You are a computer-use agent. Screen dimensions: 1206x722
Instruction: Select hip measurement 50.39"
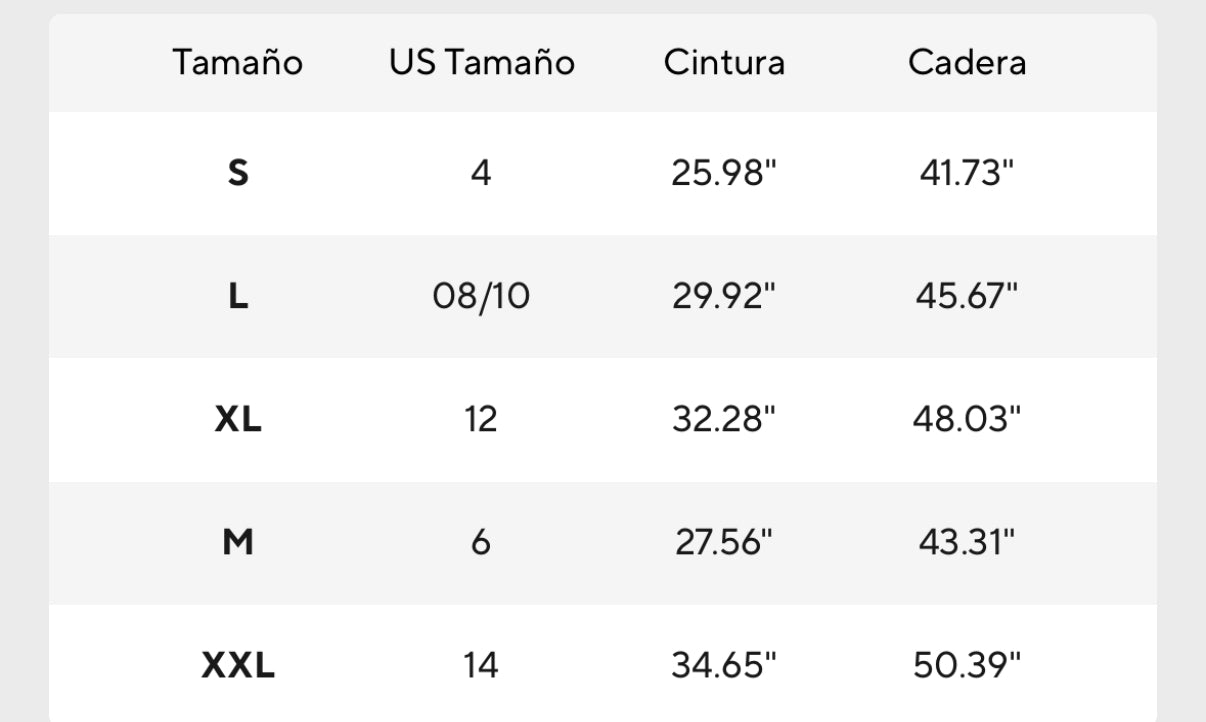pos(966,665)
